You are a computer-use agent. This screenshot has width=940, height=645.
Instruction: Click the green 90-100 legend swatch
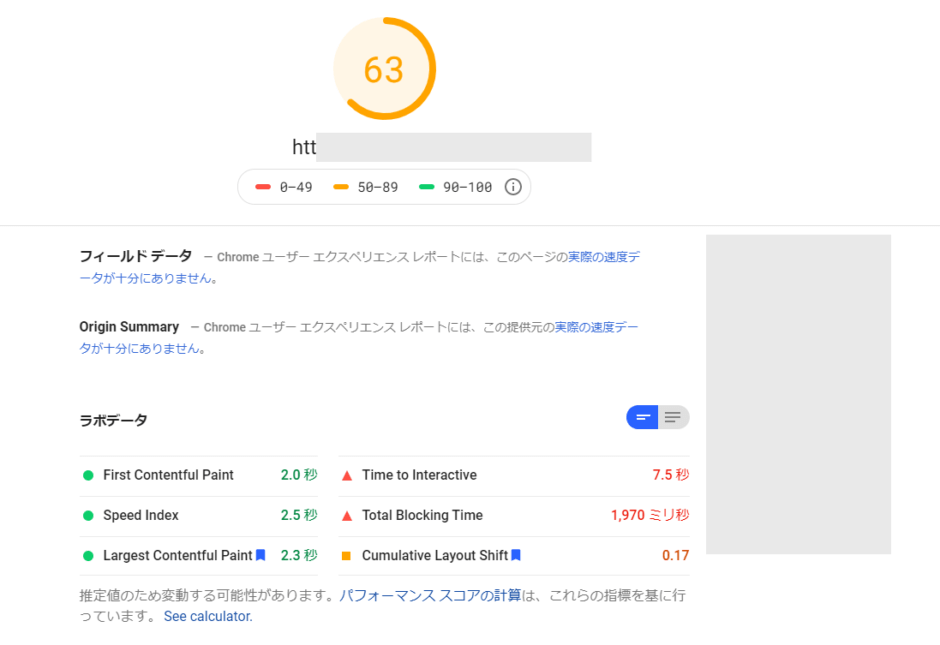pos(427,187)
